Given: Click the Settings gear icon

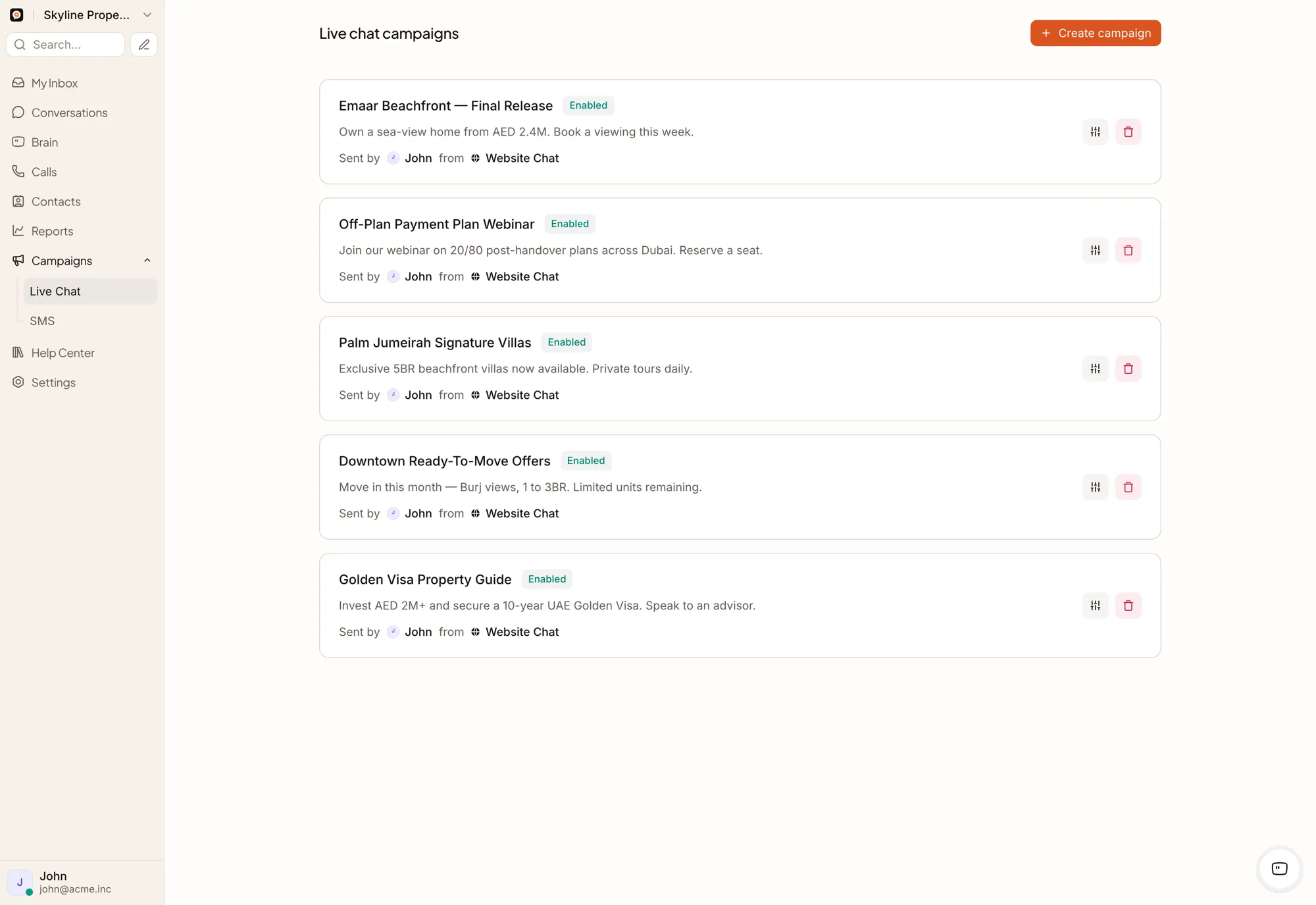Looking at the screenshot, I should tap(18, 382).
